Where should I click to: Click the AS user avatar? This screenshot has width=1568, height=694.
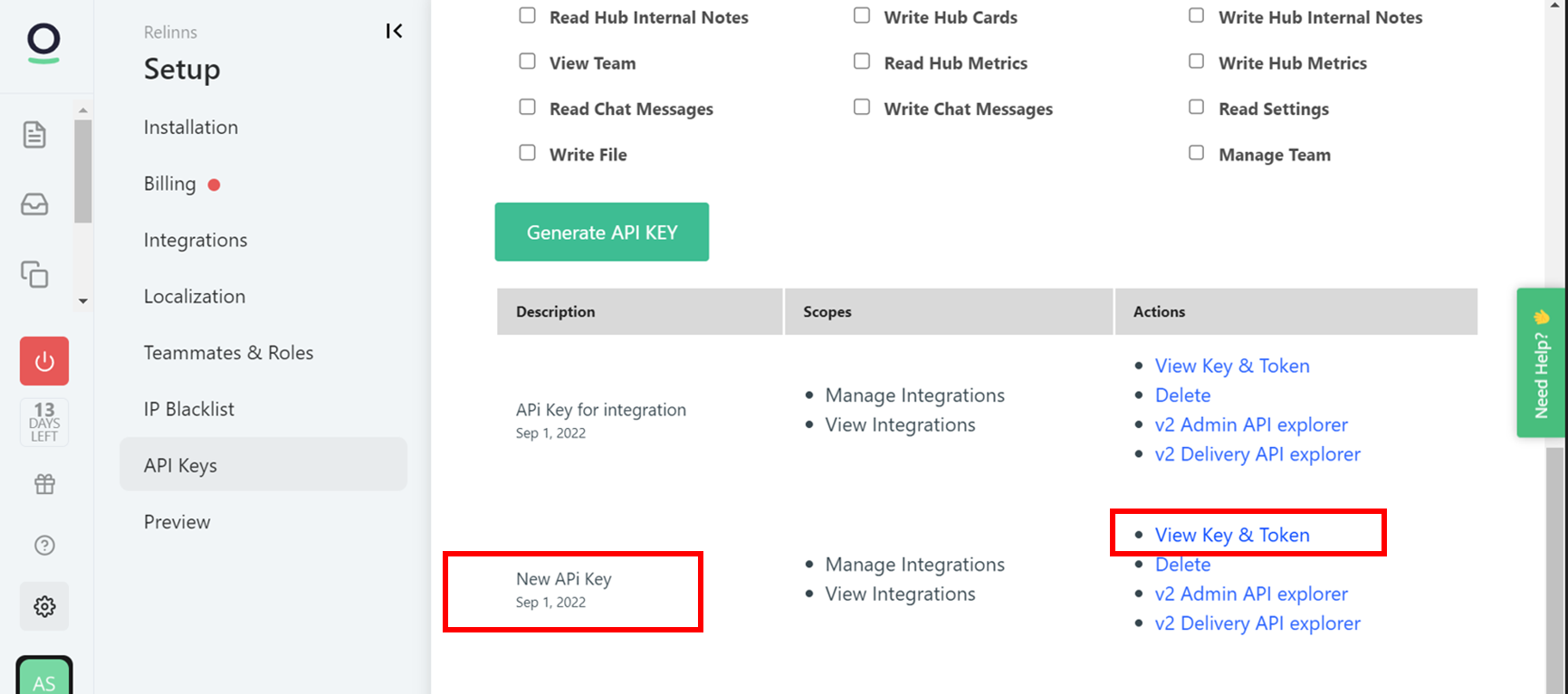point(44,680)
